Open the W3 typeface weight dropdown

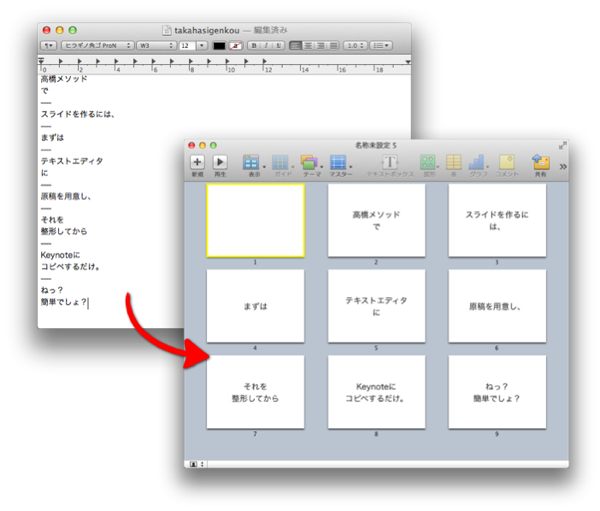[156, 46]
